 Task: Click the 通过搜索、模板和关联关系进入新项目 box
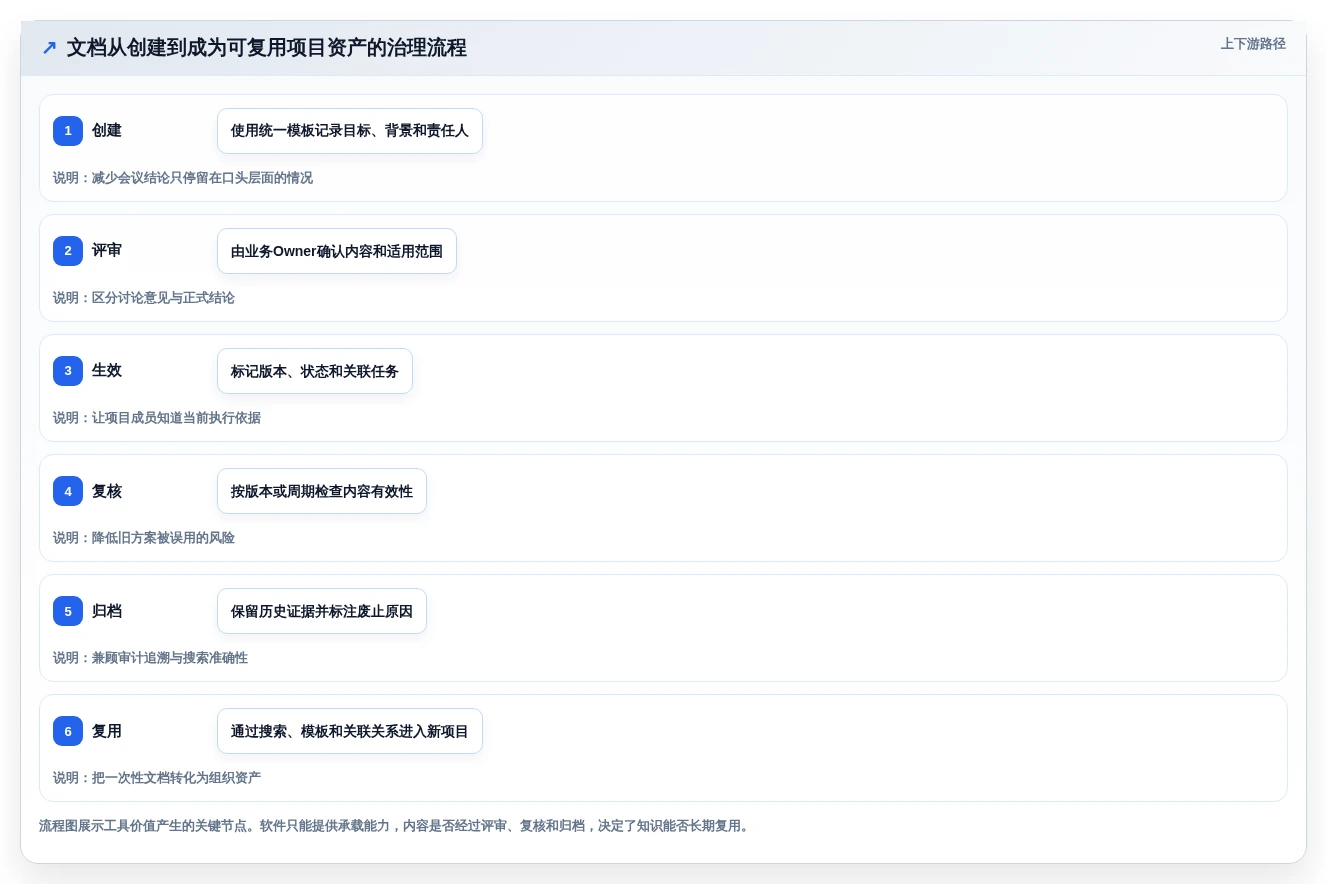tap(350, 731)
